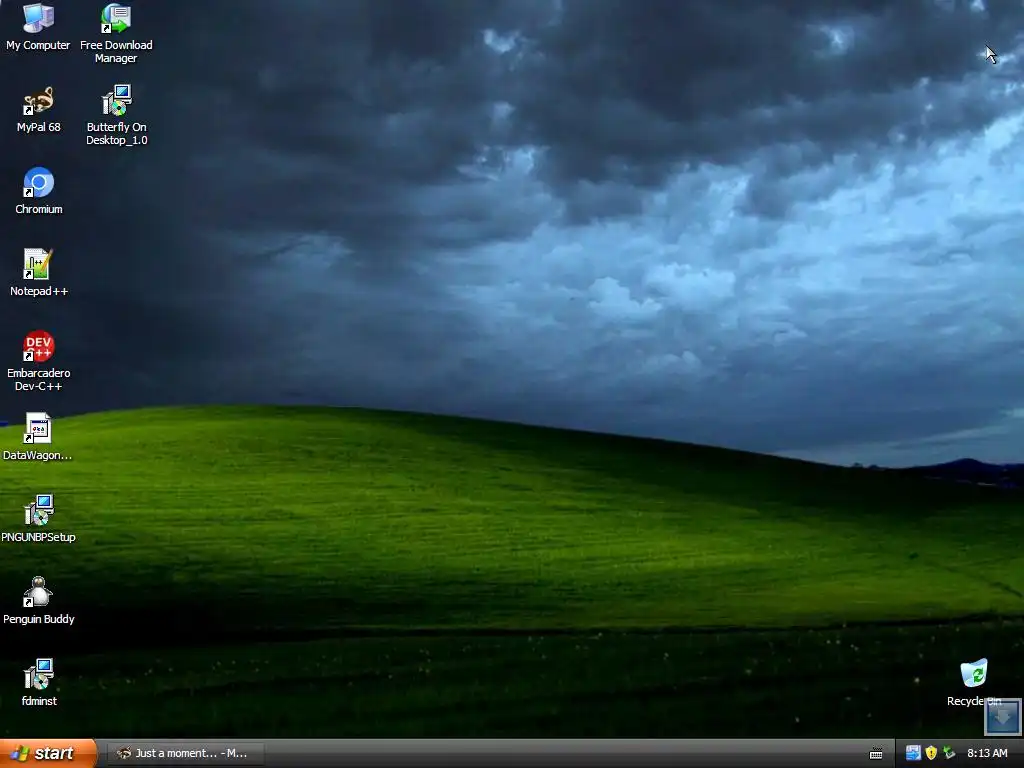Select the DataWagon... desktop shortcut
Viewport: 1024px width, 768px height.
click(38, 436)
